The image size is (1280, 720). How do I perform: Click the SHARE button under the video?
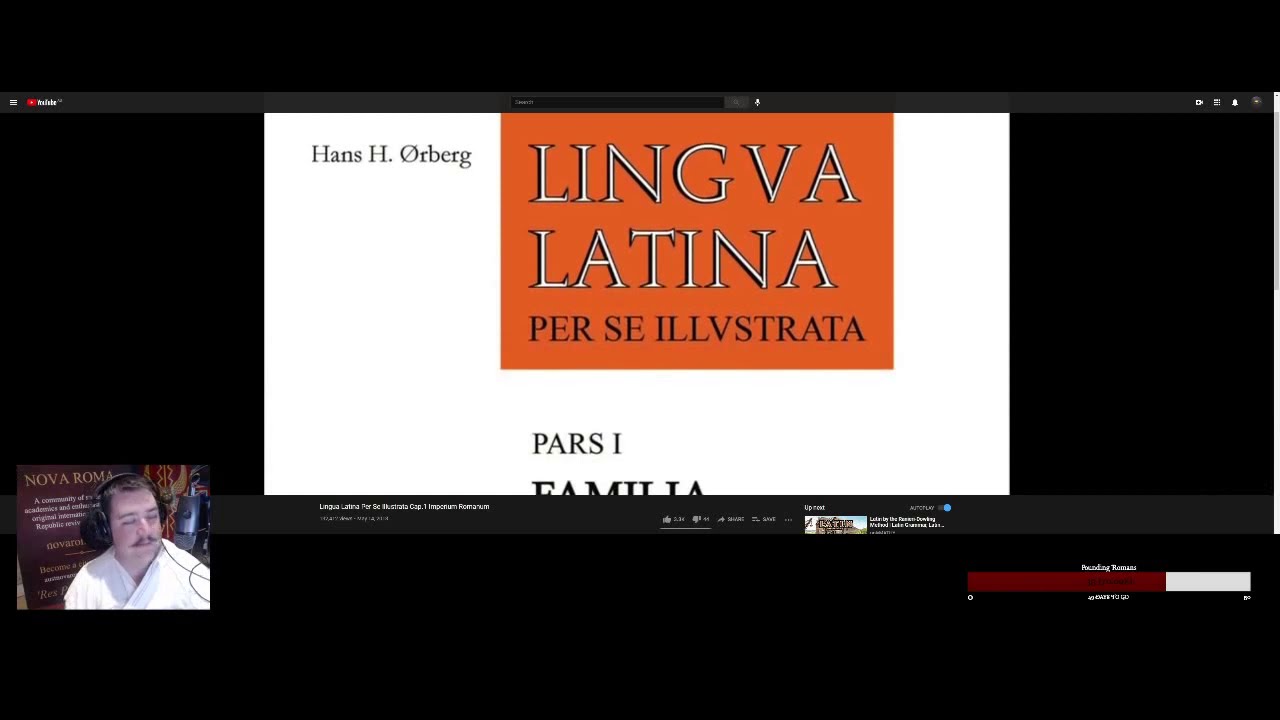tap(731, 519)
